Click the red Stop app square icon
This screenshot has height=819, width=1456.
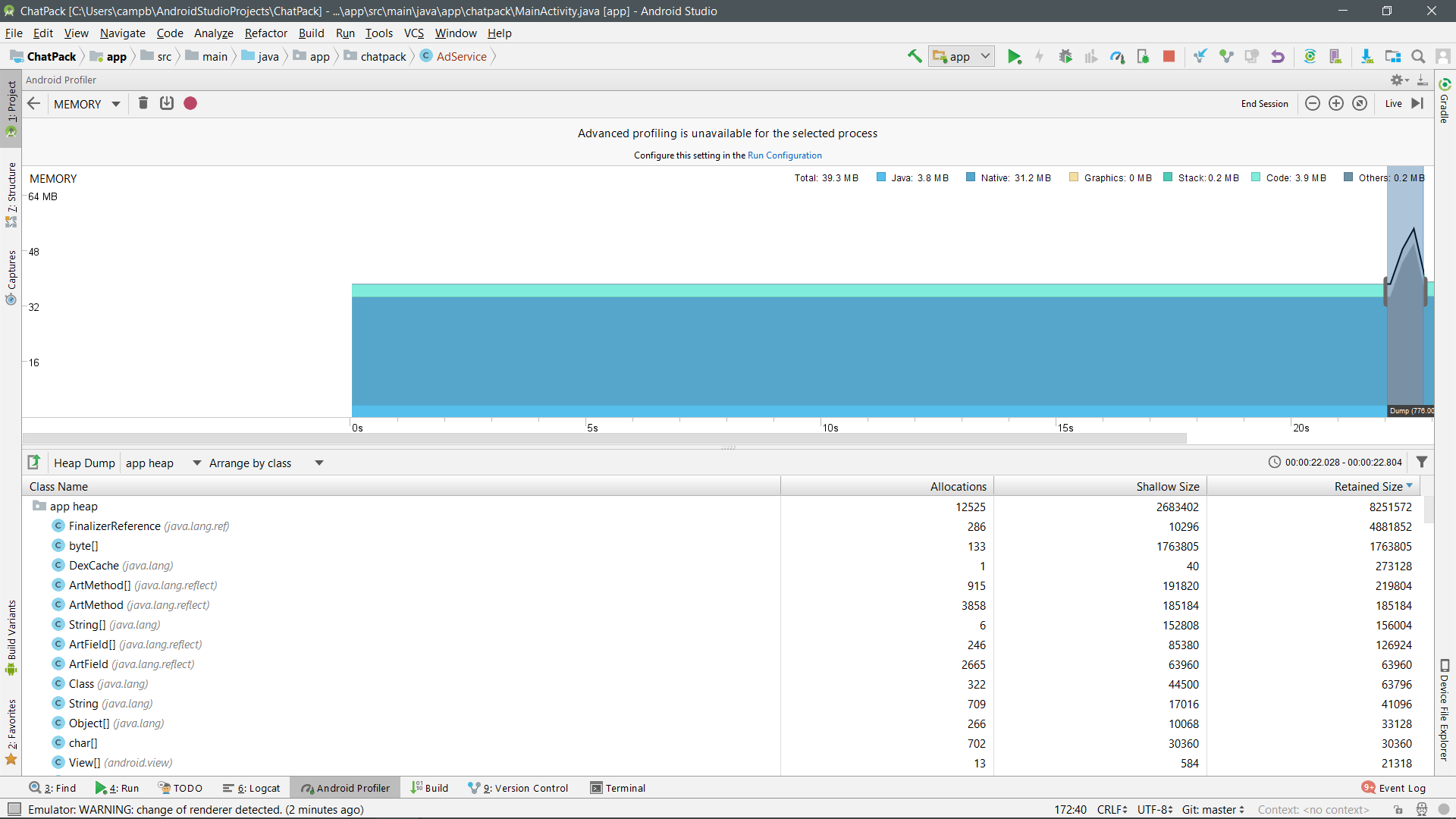coord(1169,56)
